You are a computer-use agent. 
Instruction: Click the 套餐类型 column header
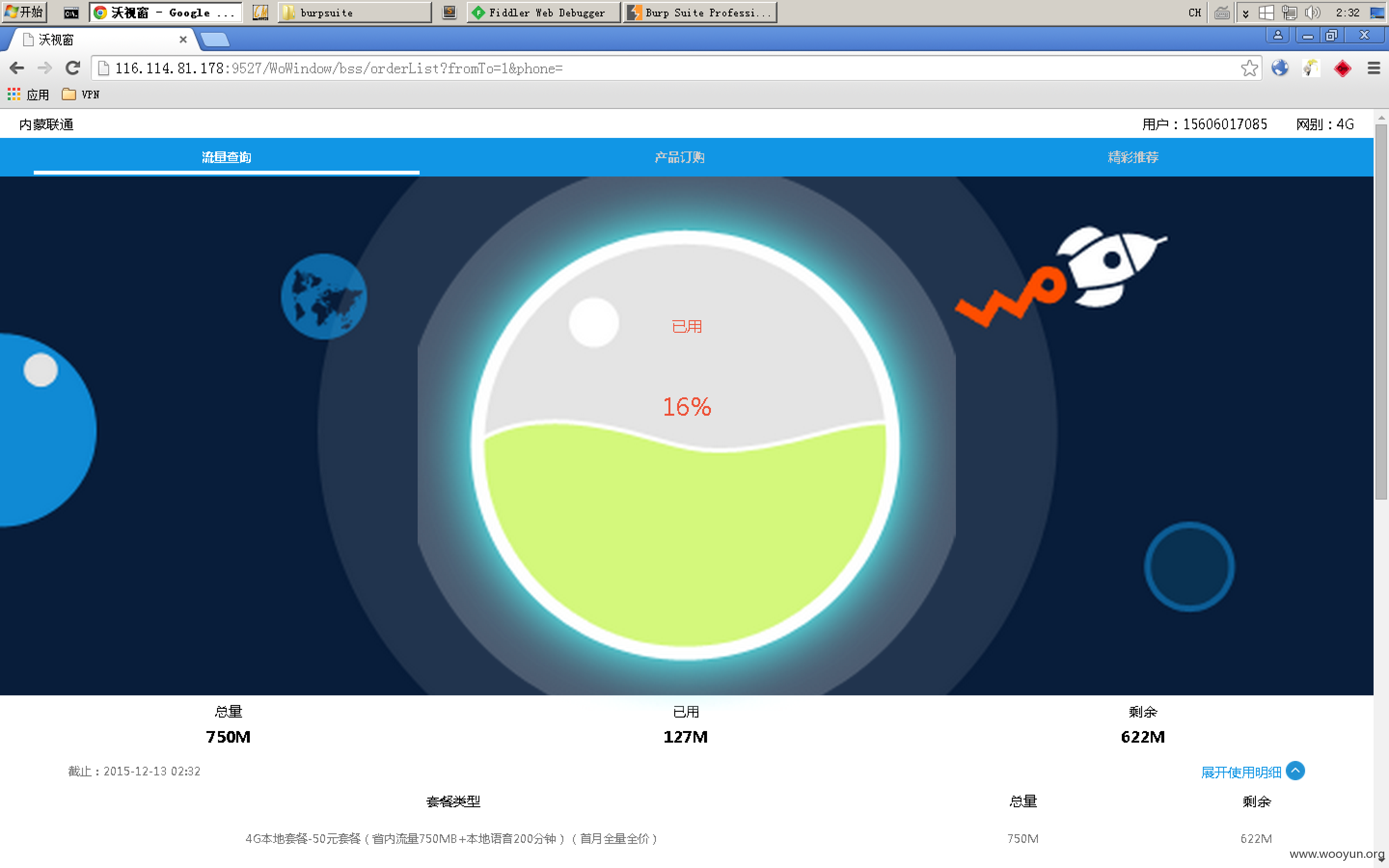click(453, 801)
